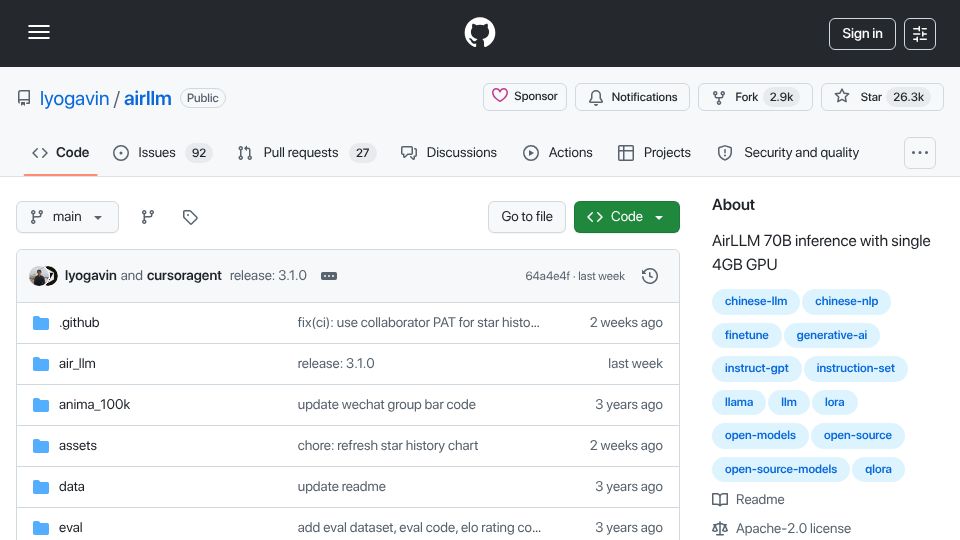Select the llama topic tag

(x=739, y=402)
